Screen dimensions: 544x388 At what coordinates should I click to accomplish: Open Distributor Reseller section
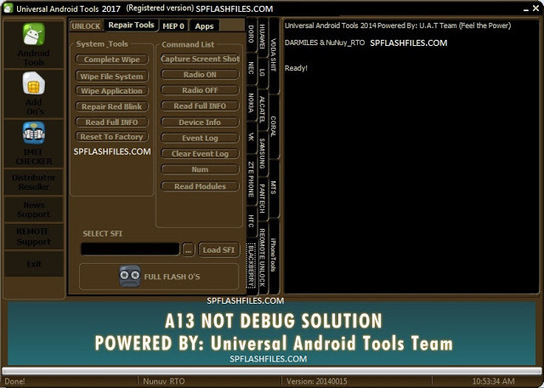[x=34, y=182]
